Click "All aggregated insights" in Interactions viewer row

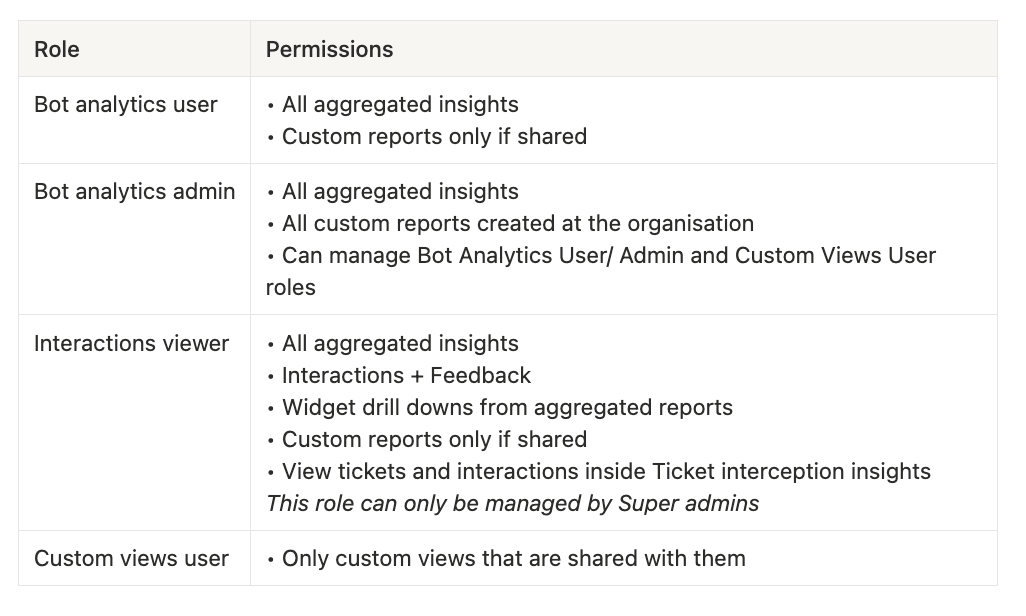coord(400,344)
